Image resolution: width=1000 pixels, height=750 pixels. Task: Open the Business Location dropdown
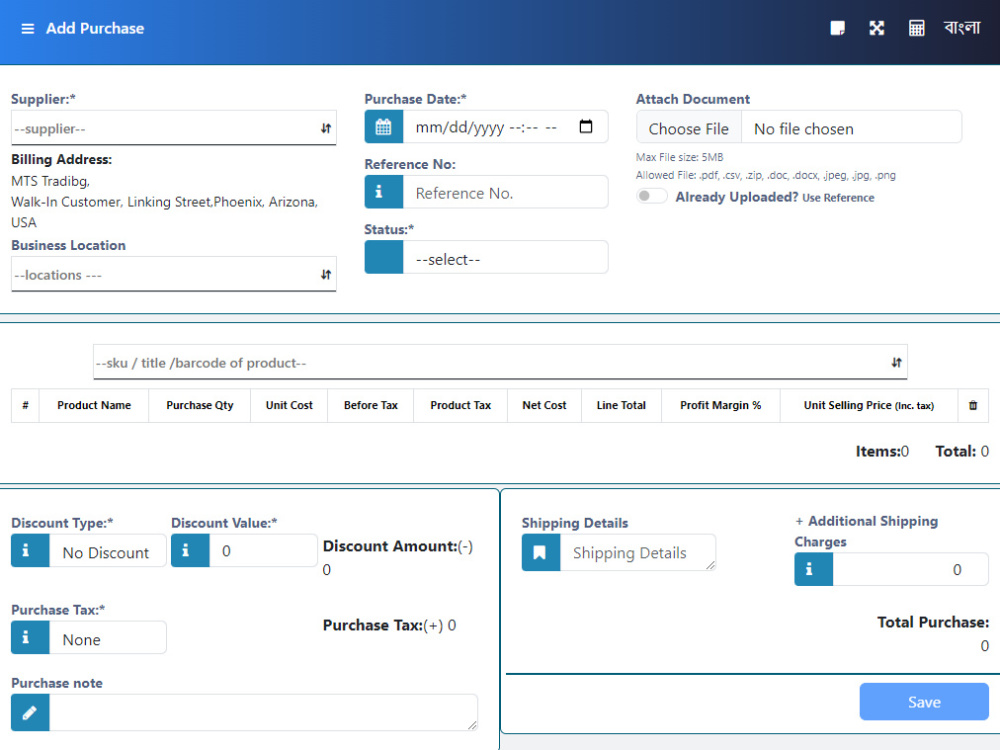(173, 274)
